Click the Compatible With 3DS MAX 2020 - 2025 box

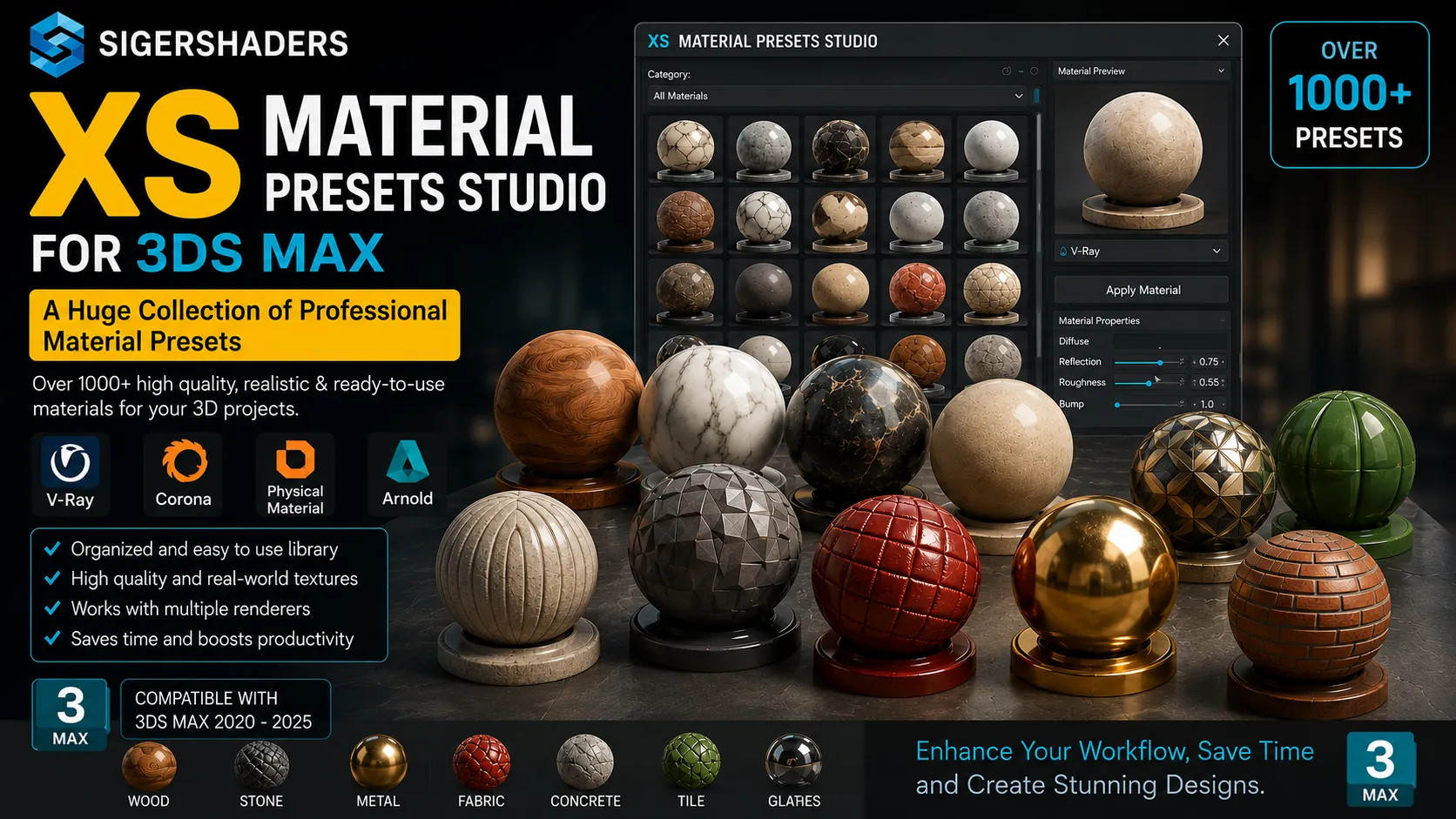click(225, 709)
